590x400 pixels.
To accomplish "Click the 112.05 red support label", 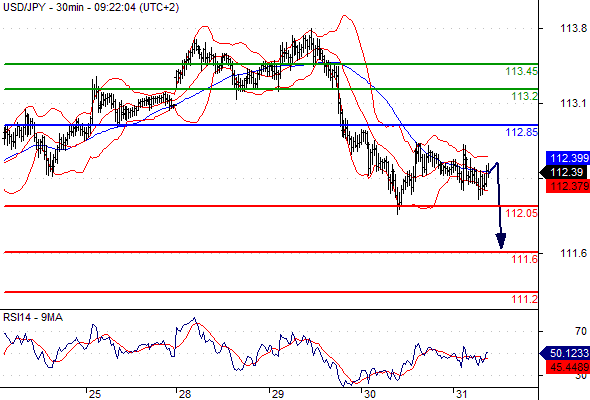I will (x=522, y=213).
